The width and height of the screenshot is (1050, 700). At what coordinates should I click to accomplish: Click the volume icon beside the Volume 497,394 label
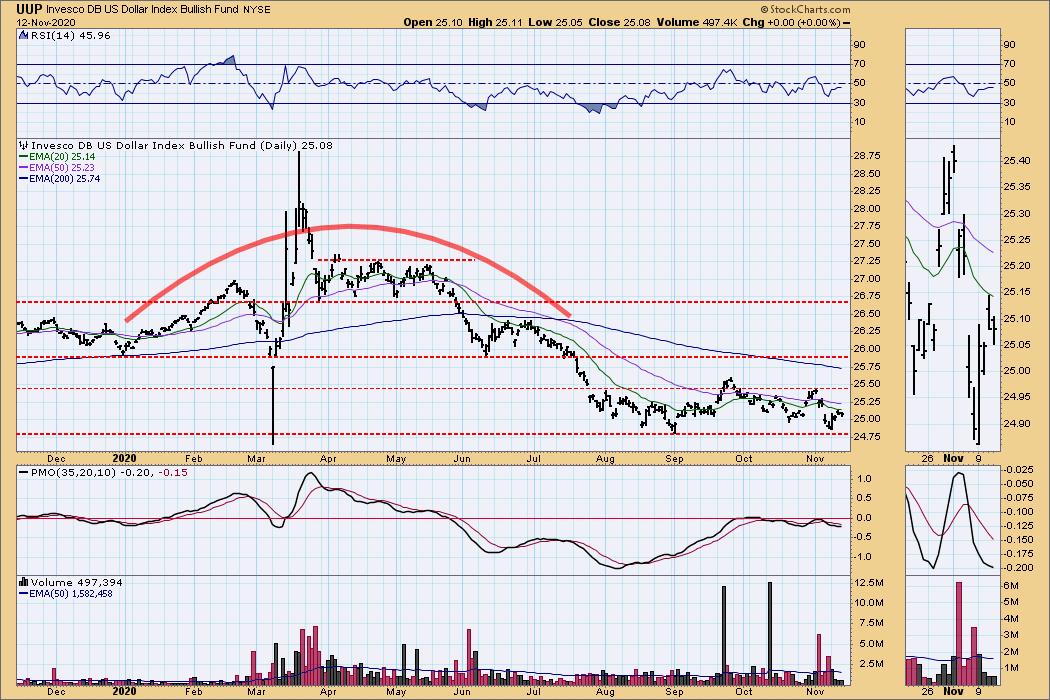(x=24, y=582)
